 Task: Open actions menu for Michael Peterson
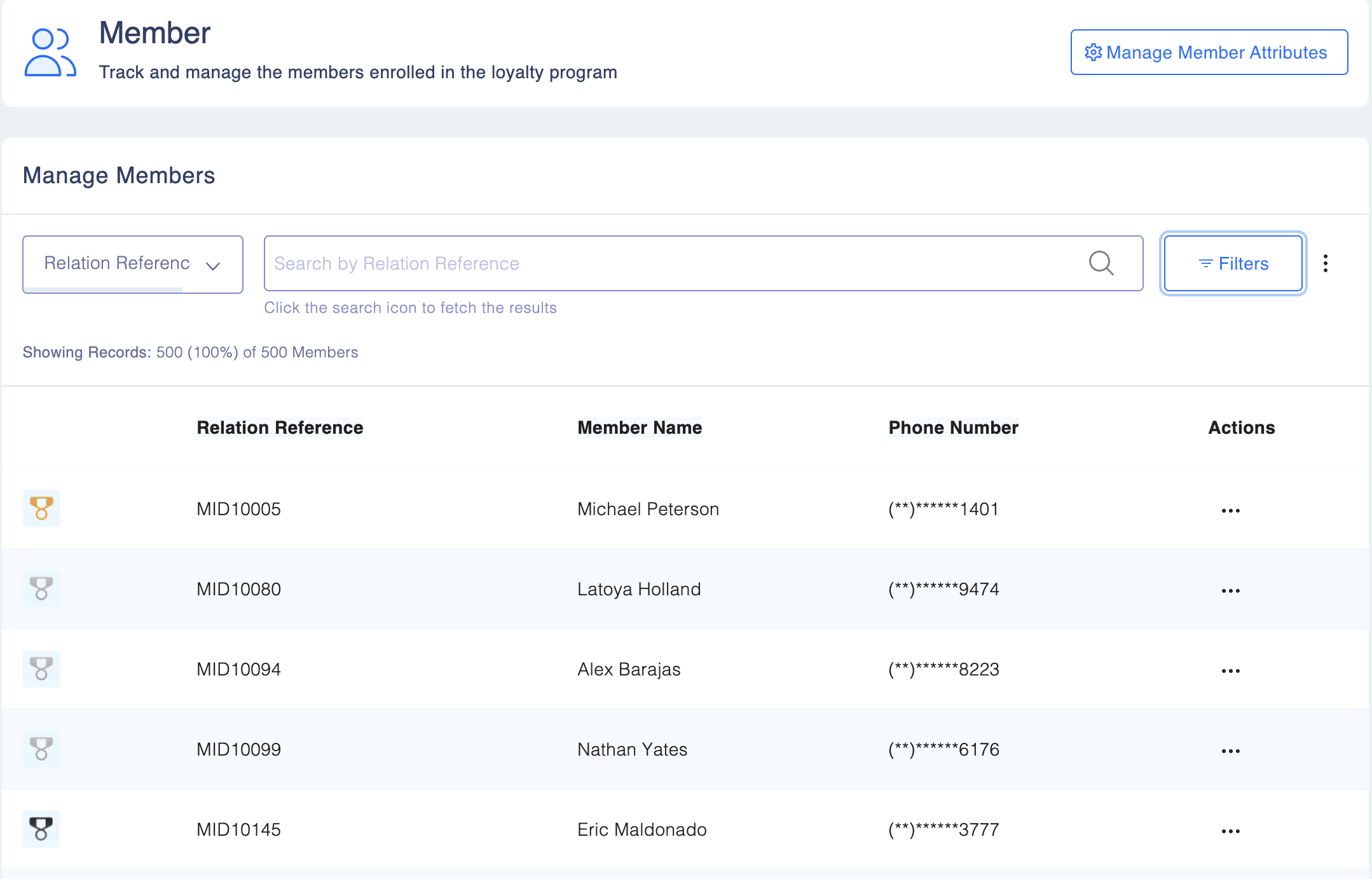point(1230,511)
